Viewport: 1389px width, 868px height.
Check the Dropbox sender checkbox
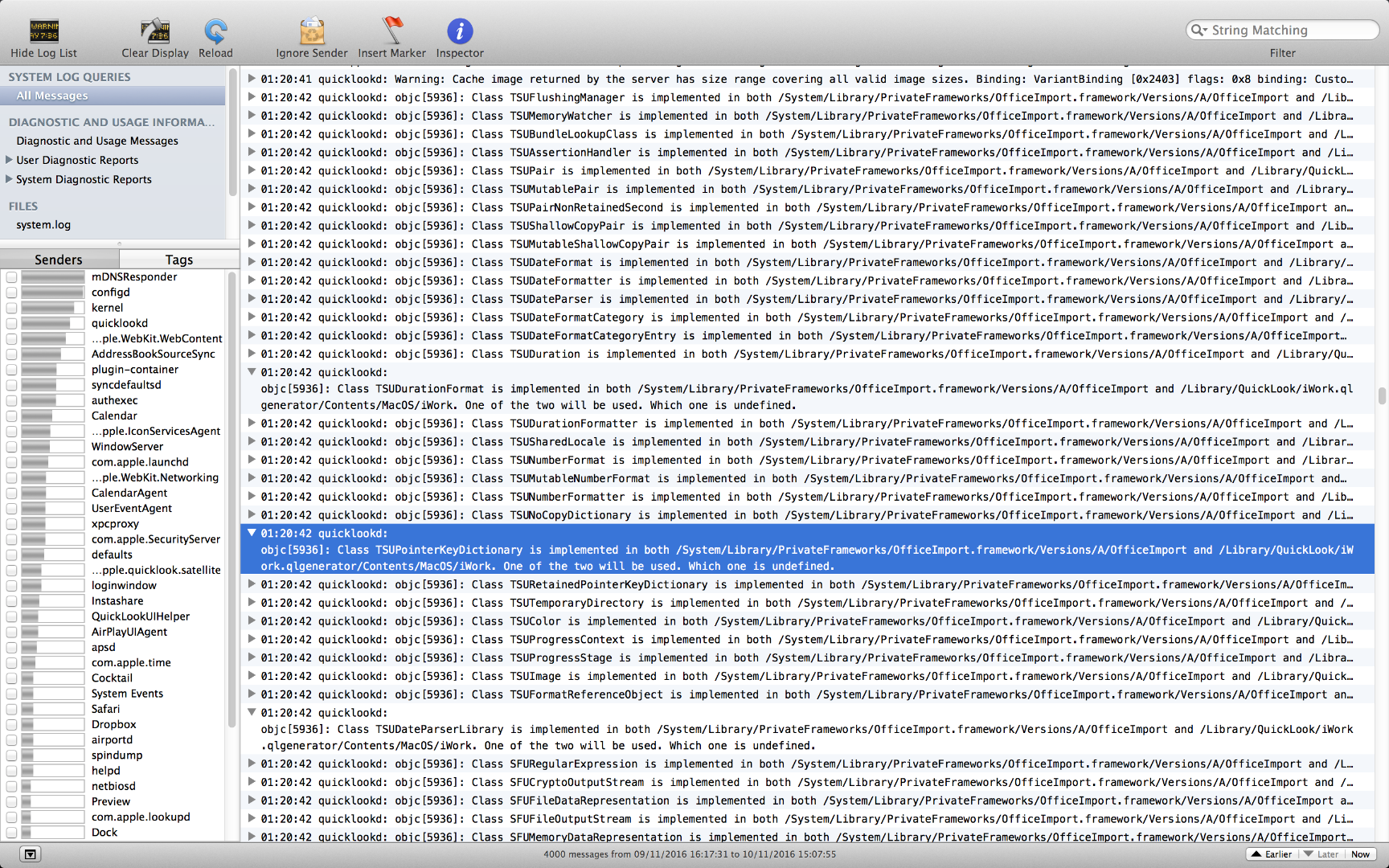coord(11,725)
